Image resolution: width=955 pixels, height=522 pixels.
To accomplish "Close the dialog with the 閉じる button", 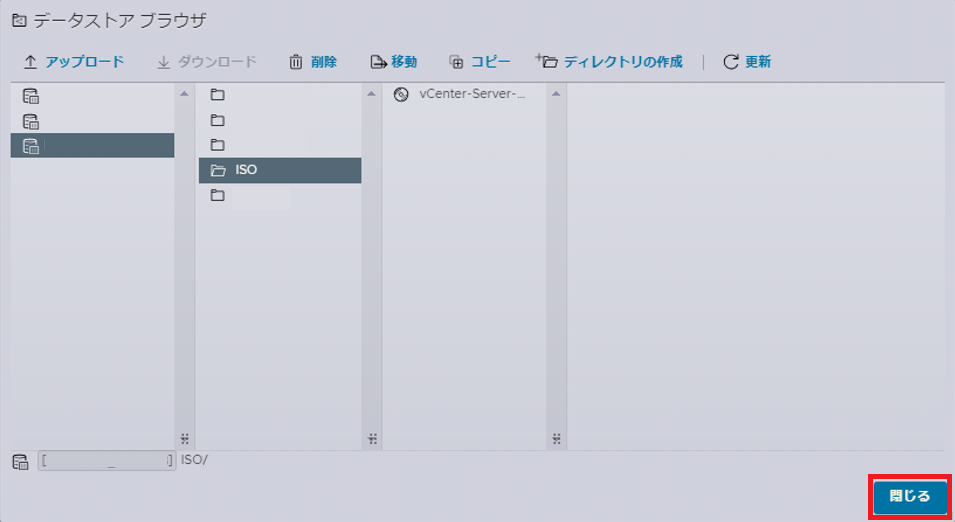I will [x=909, y=496].
